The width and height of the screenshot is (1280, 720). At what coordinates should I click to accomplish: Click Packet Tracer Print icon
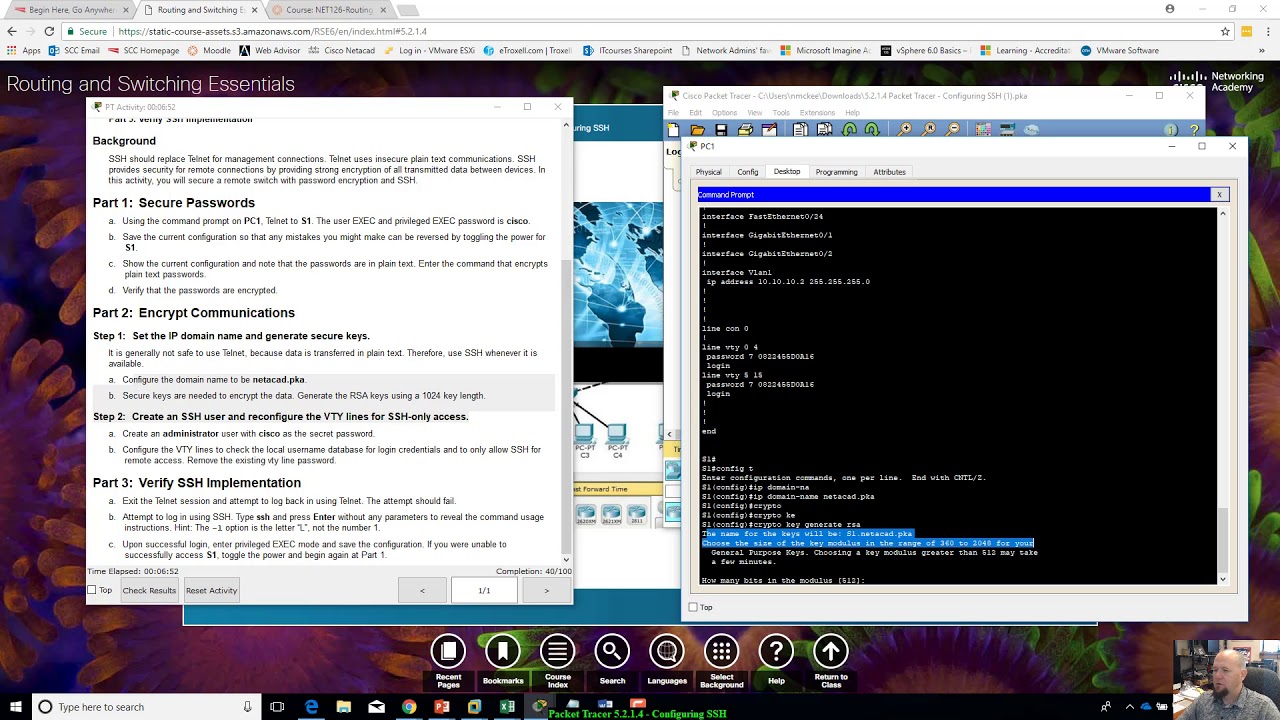(745, 130)
